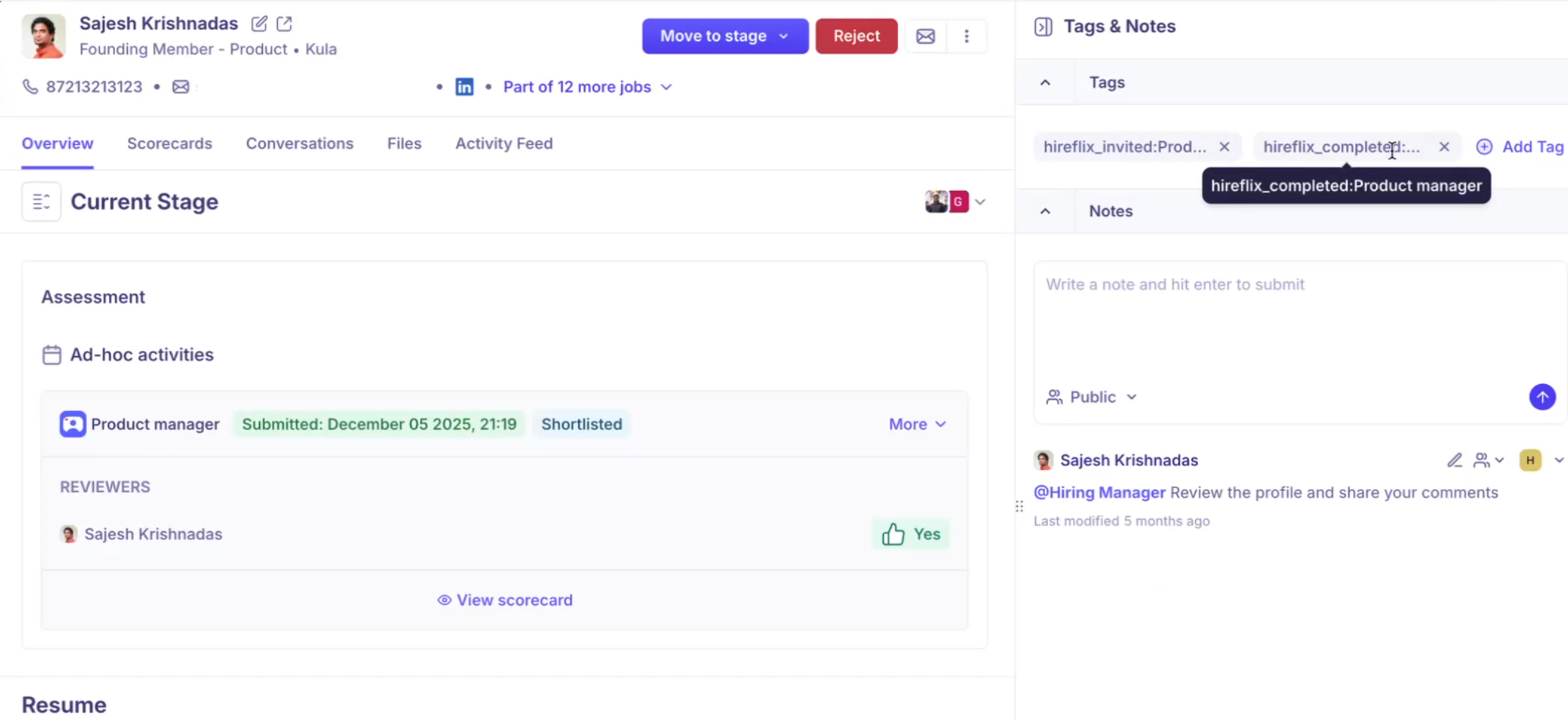Click reviewer Sajesh Krishnadas avatar
Image resolution: width=1568 pixels, height=720 pixels.
tap(69, 534)
